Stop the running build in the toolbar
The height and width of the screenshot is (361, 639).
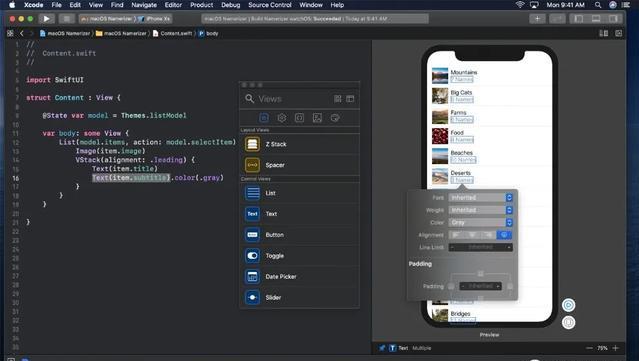click(67, 19)
